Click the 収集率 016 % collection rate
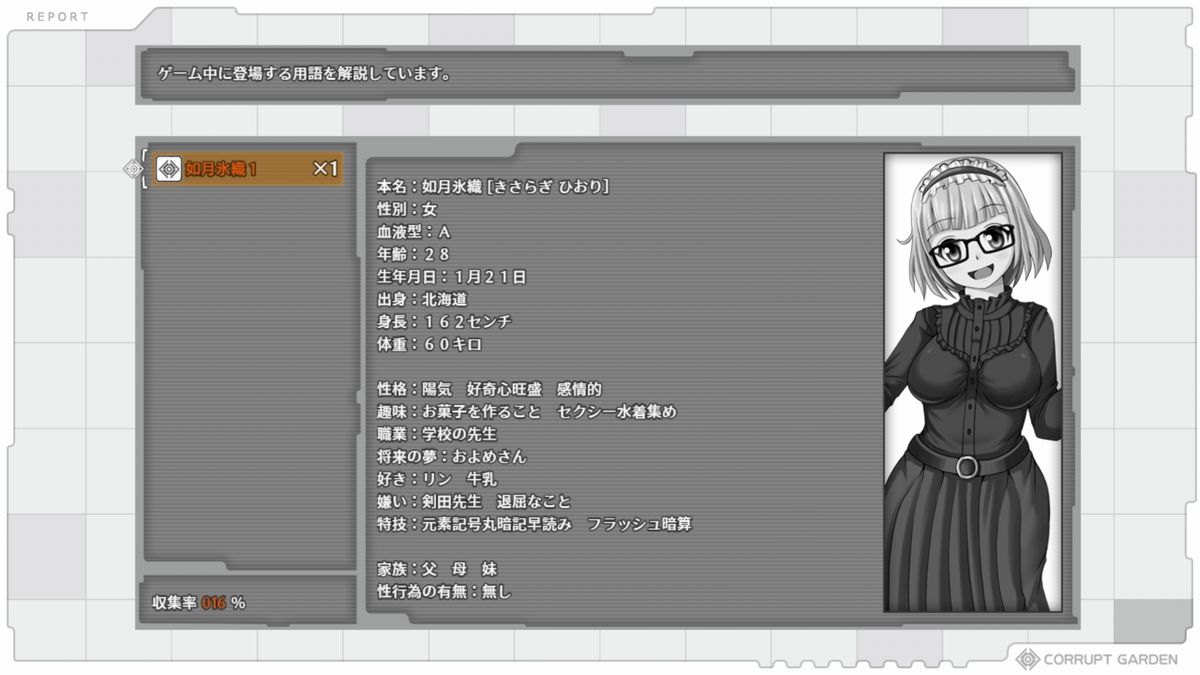Image resolution: width=1200 pixels, height=675 pixels. pos(199,602)
